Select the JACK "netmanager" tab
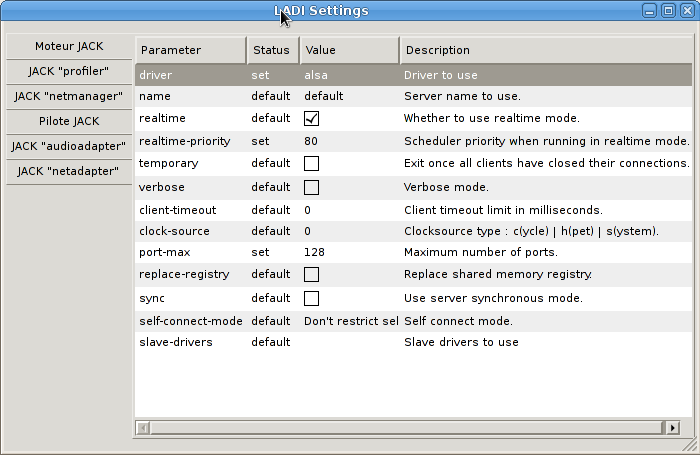Image resolution: width=700 pixels, height=455 pixels. tap(69, 96)
